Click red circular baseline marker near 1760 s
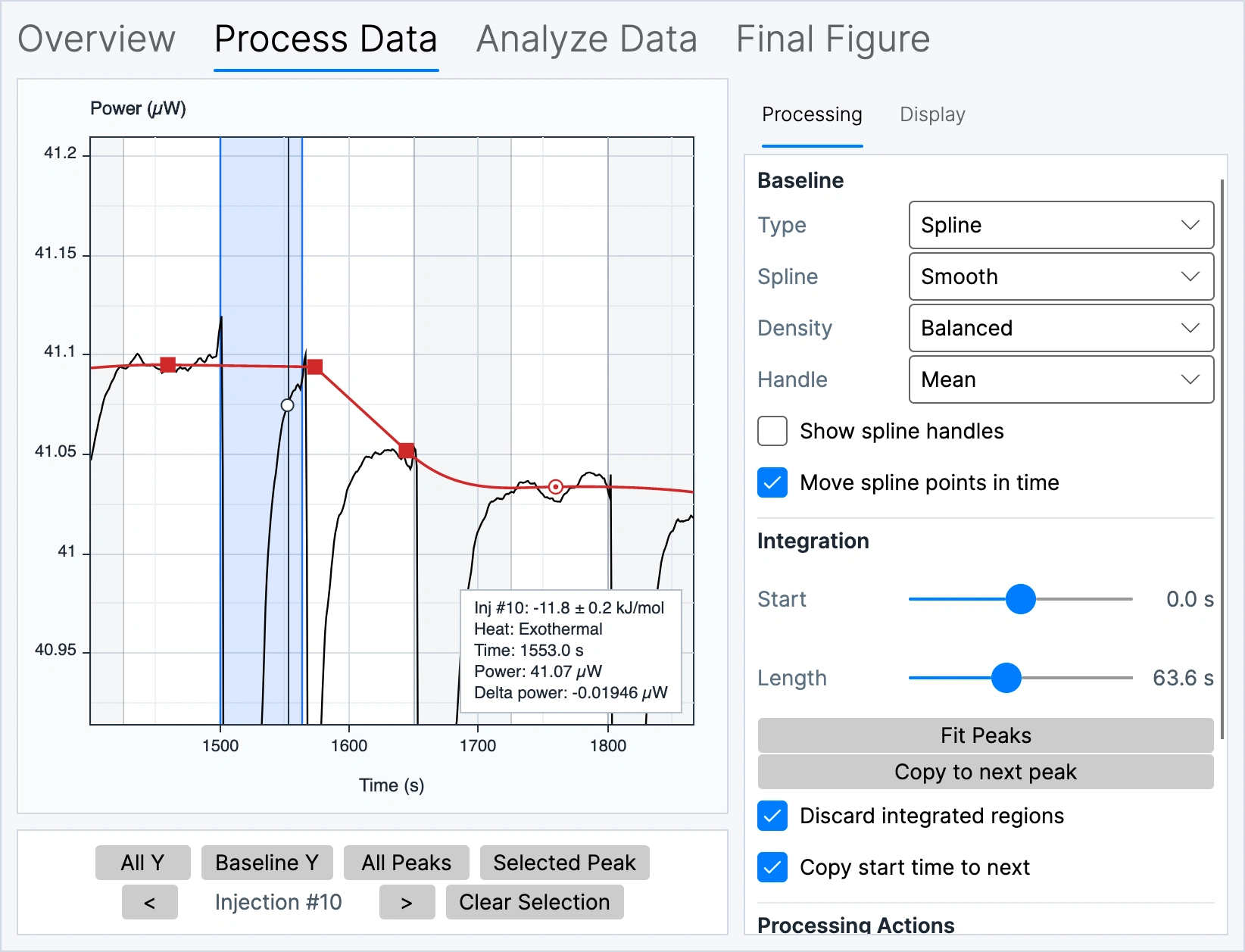Viewport: 1245px width, 952px height. coord(556,487)
